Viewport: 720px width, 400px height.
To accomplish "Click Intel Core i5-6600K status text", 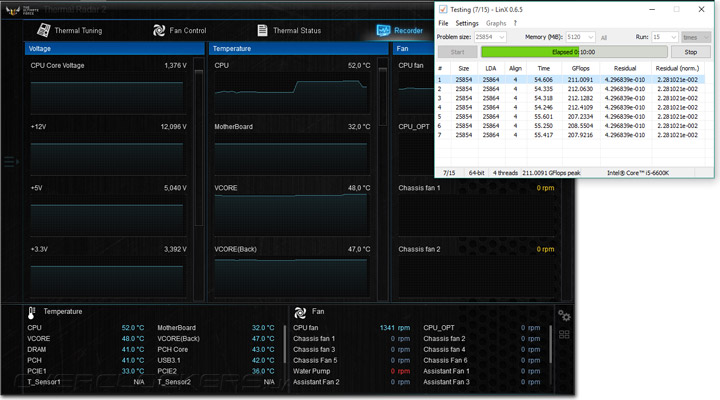I will pos(638,173).
